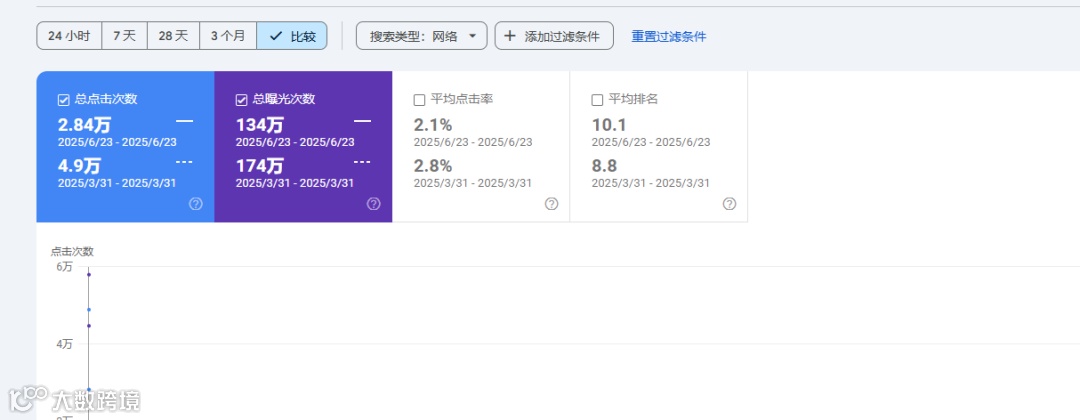Screen dimensions: 1080x420
Task: Open help for 总点击次数 card
Action: pos(196,204)
